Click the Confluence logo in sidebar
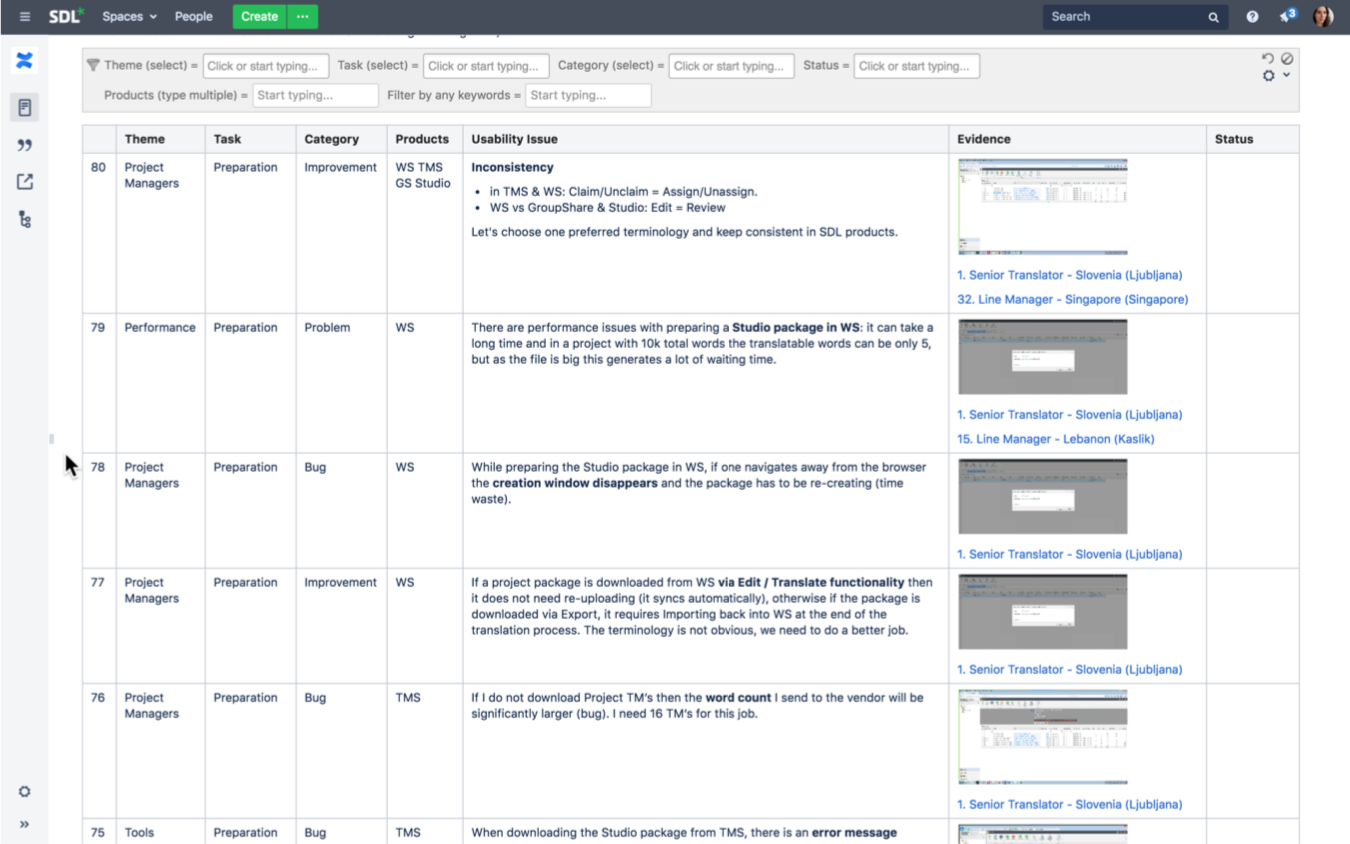Viewport: 1350px width, 844px height. tap(25, 61)
